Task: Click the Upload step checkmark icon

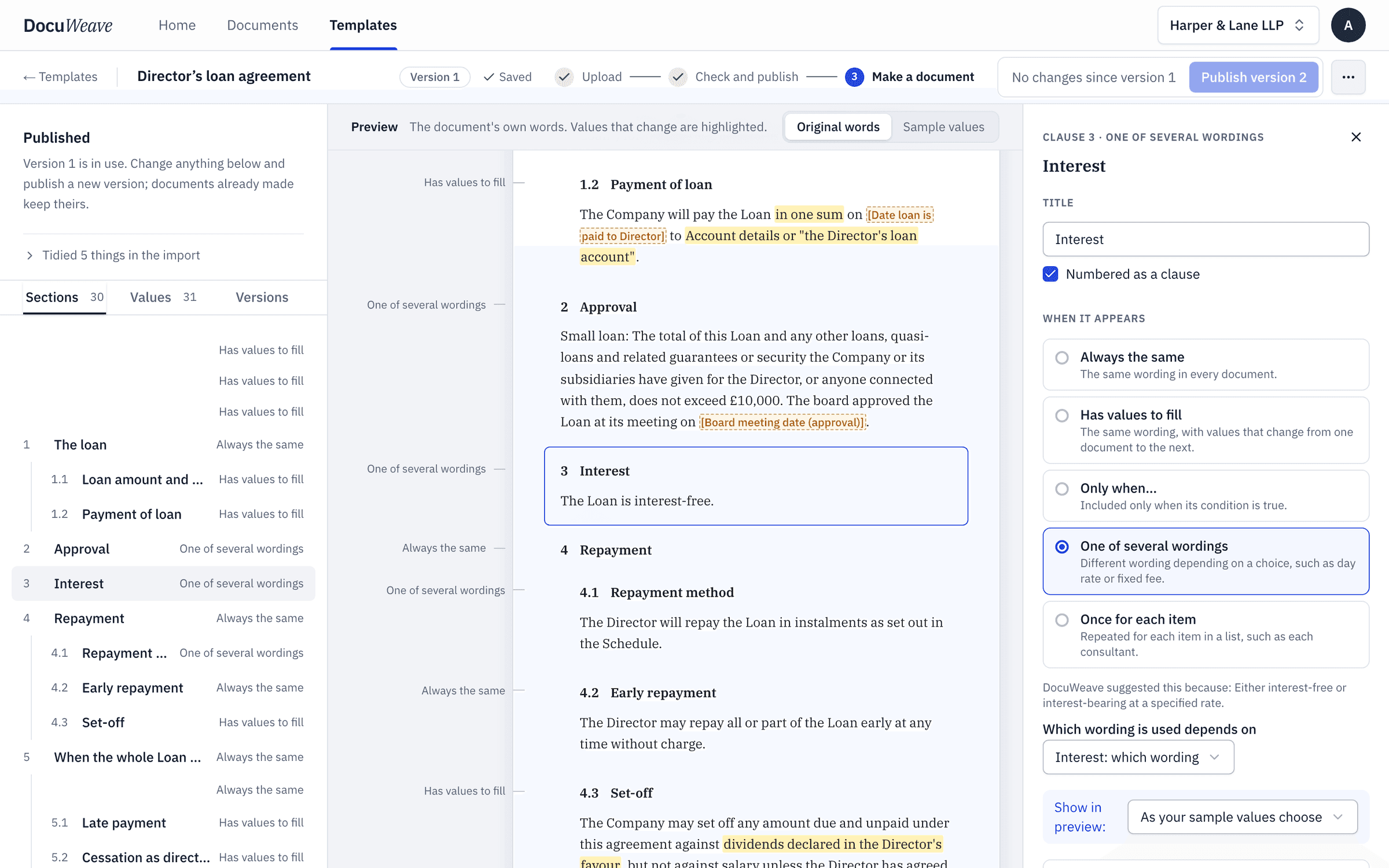Action: [x=564, y=77]
